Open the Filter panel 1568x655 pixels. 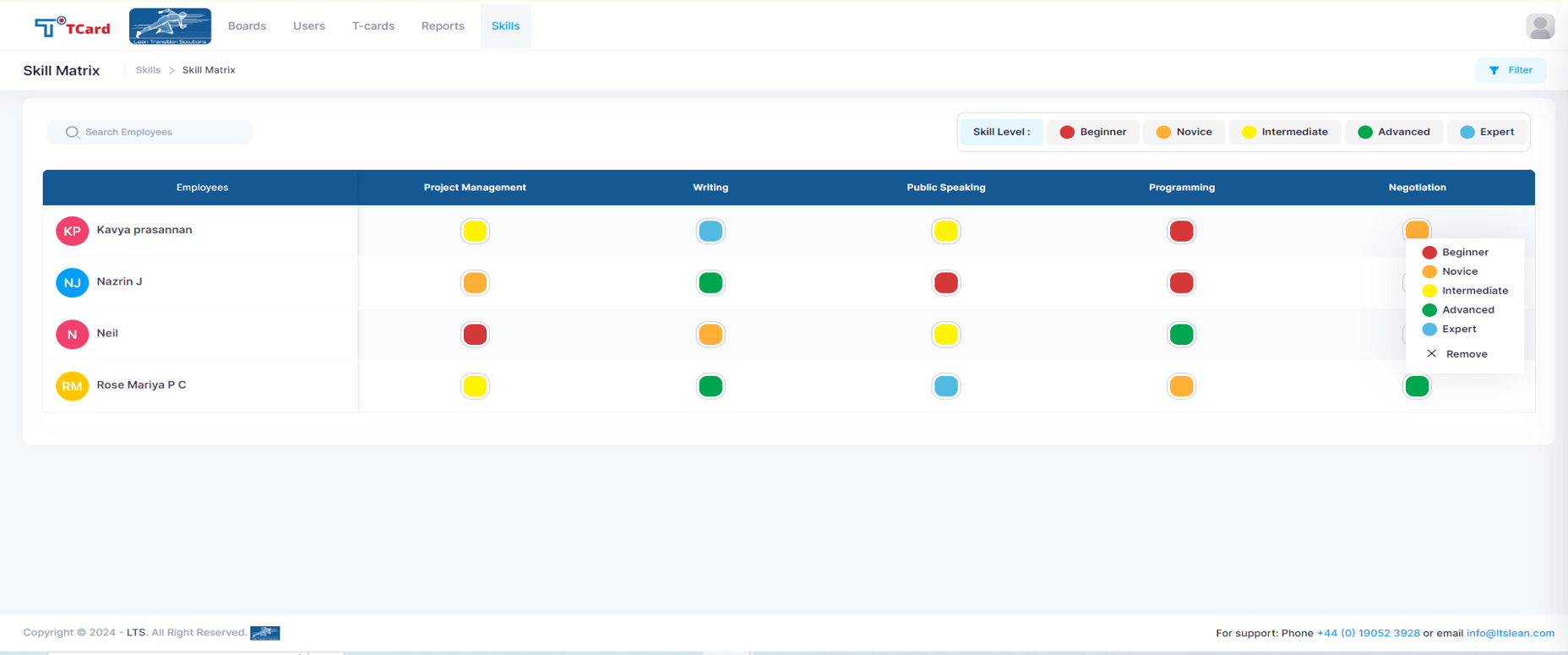[1511, 71]
